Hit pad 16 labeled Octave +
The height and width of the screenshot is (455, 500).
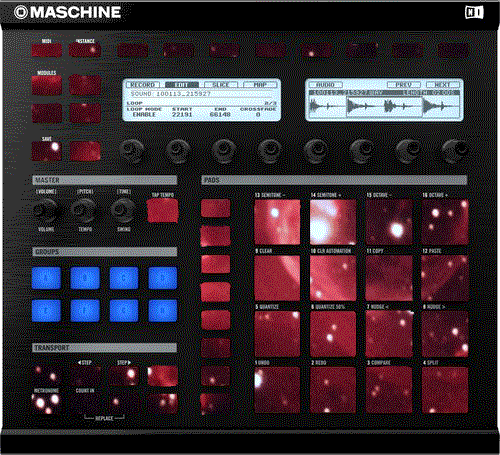coord(445,222)
